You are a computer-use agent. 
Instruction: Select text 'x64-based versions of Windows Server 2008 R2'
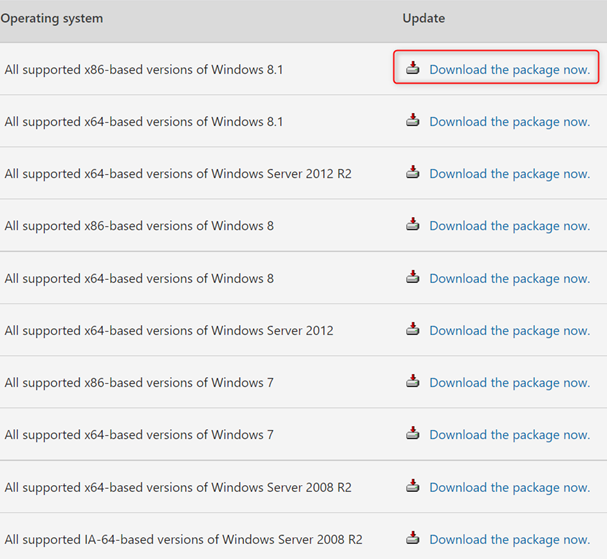(x=218, y=487)
